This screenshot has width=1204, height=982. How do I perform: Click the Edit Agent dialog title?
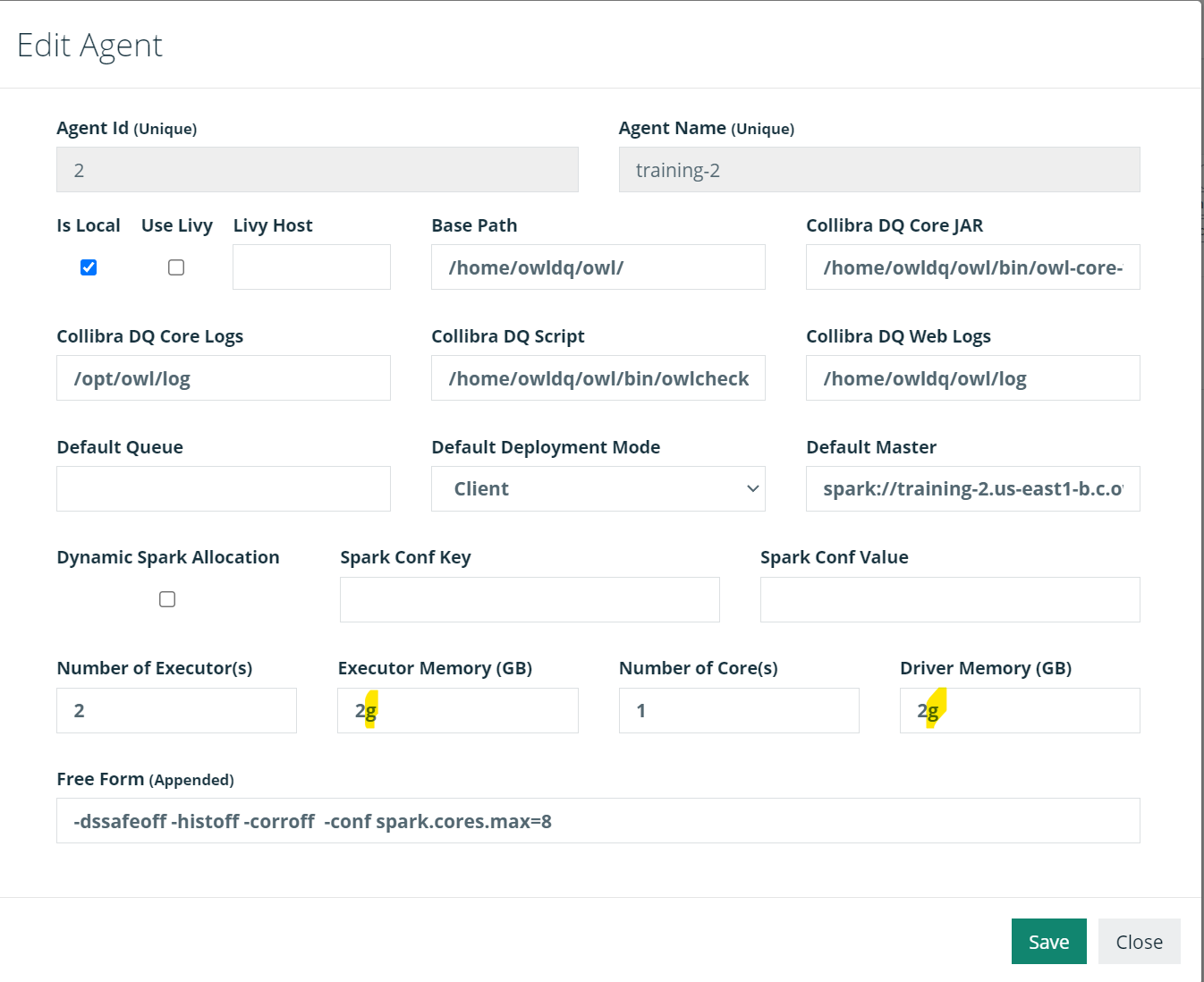point(89,46)
